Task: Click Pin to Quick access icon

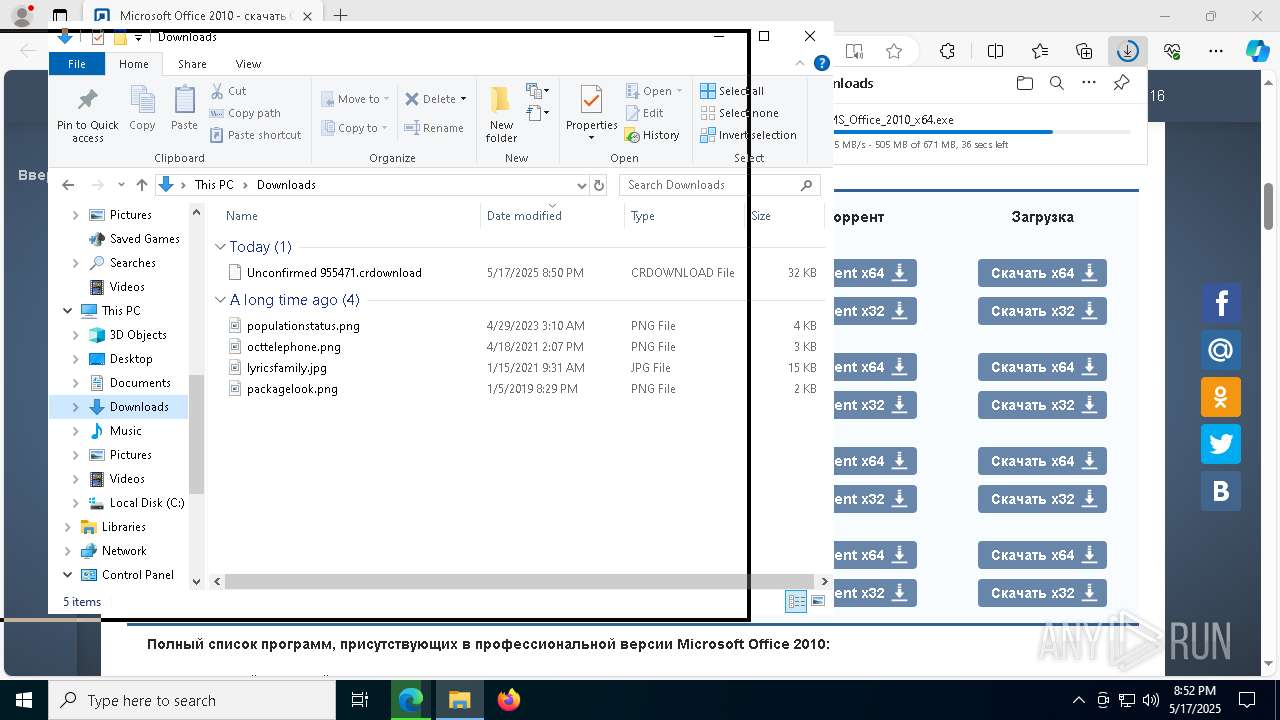Action: [87, 101]
